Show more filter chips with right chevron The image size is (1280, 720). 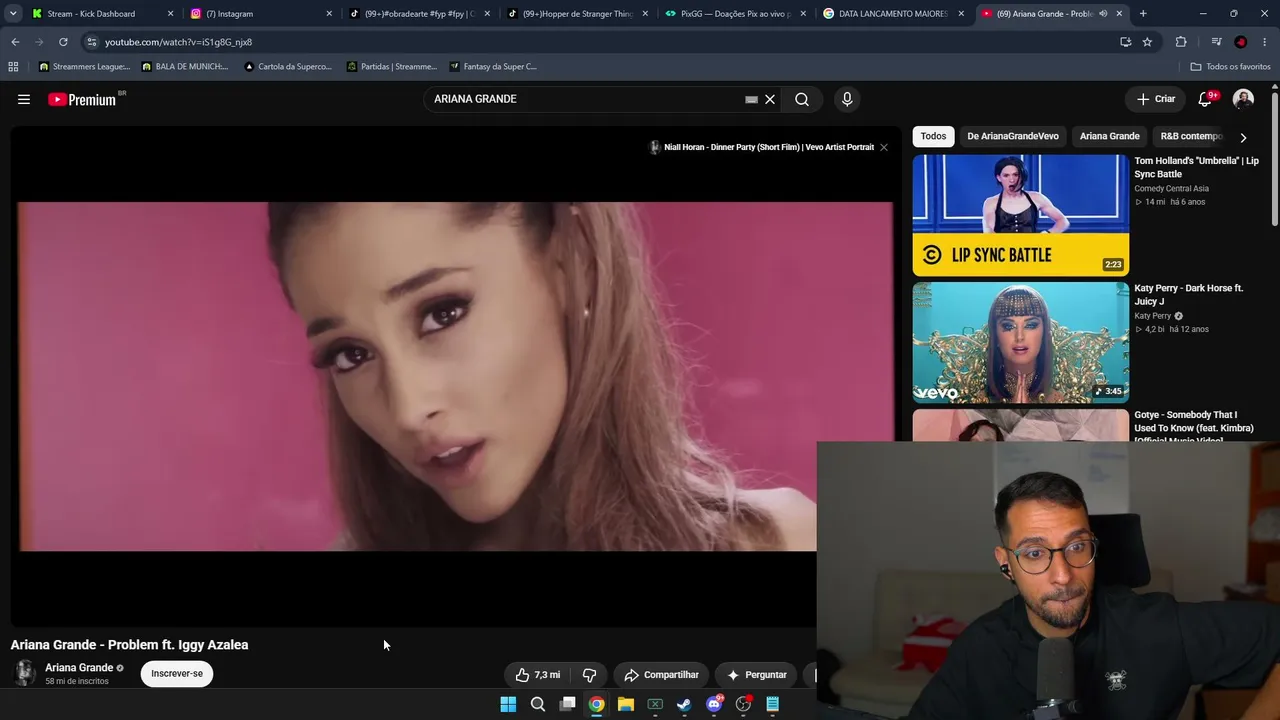coord(1243,137)
